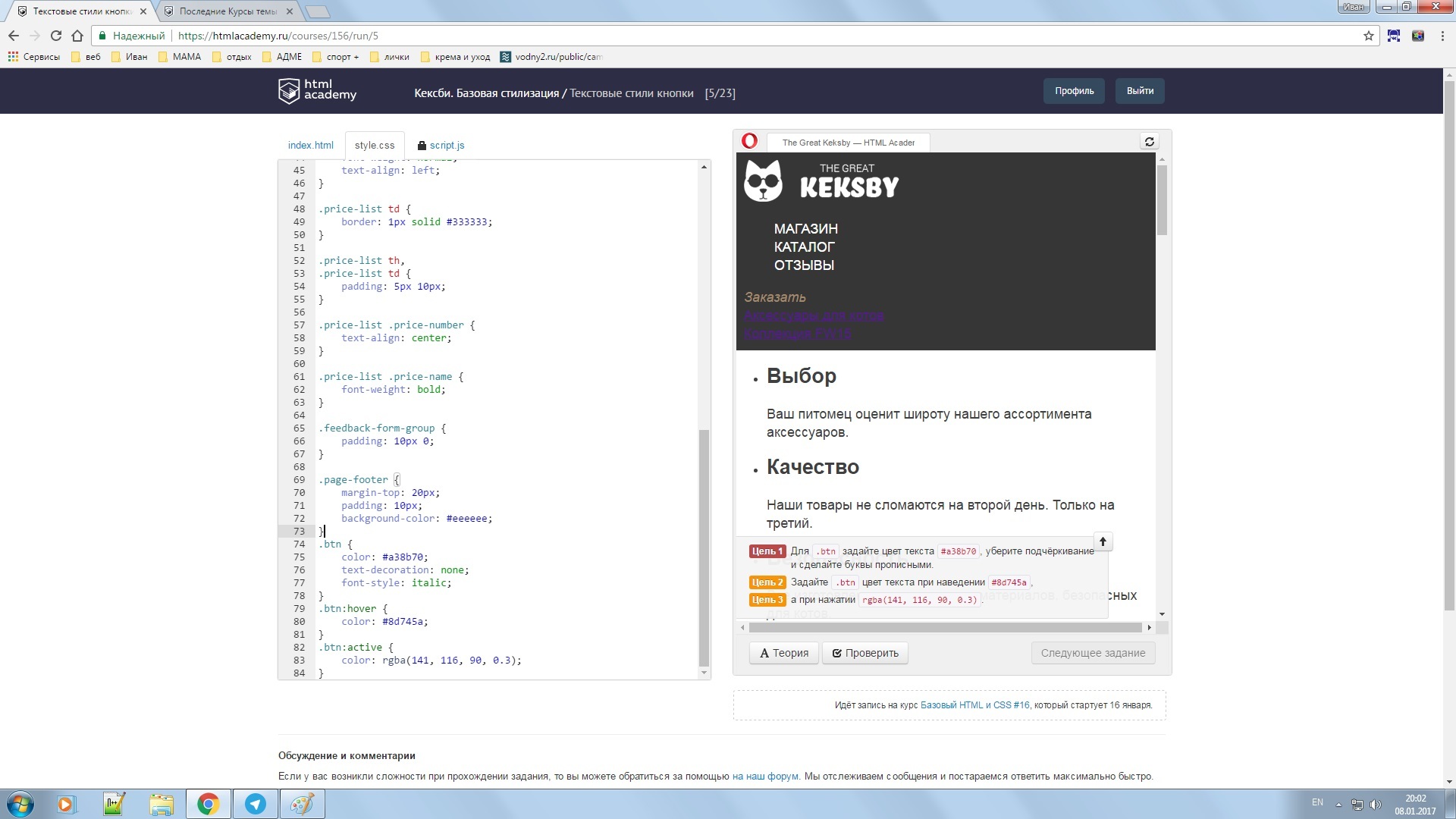Click the first extension icon beside the address bar
1456x819 pixels.
coord(1394,36)
